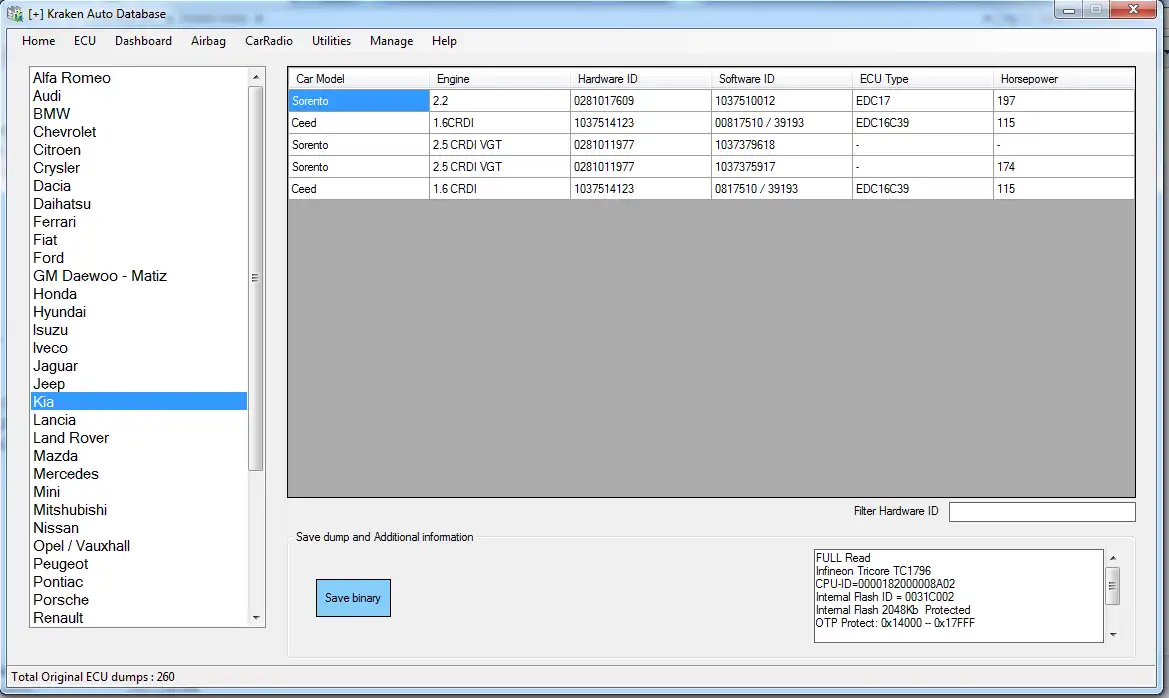Click the info panel scrollbar down arrow

pyautogui.click(x=1111, y=634)
